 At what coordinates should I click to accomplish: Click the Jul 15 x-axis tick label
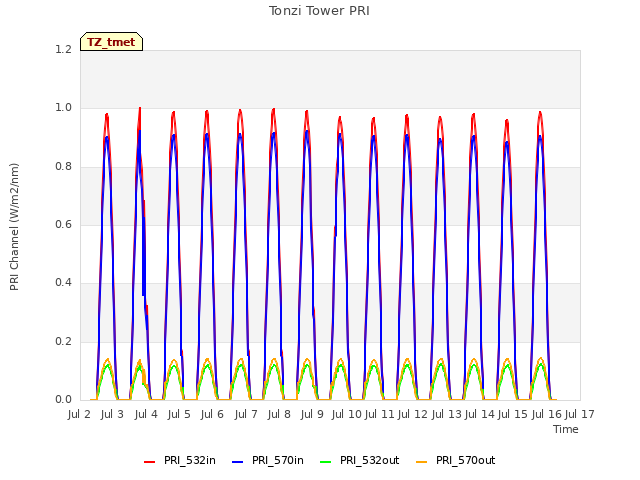[513, 414]
